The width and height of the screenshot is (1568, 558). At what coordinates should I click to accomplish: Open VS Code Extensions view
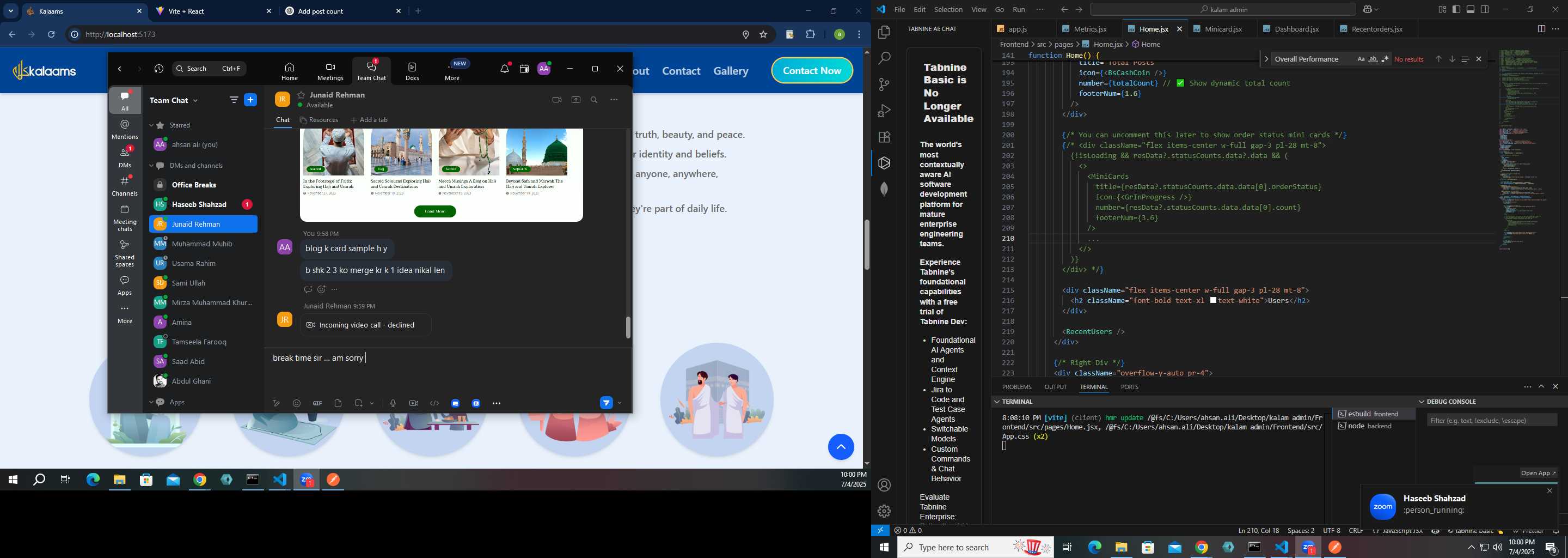[x=884, y=137]
